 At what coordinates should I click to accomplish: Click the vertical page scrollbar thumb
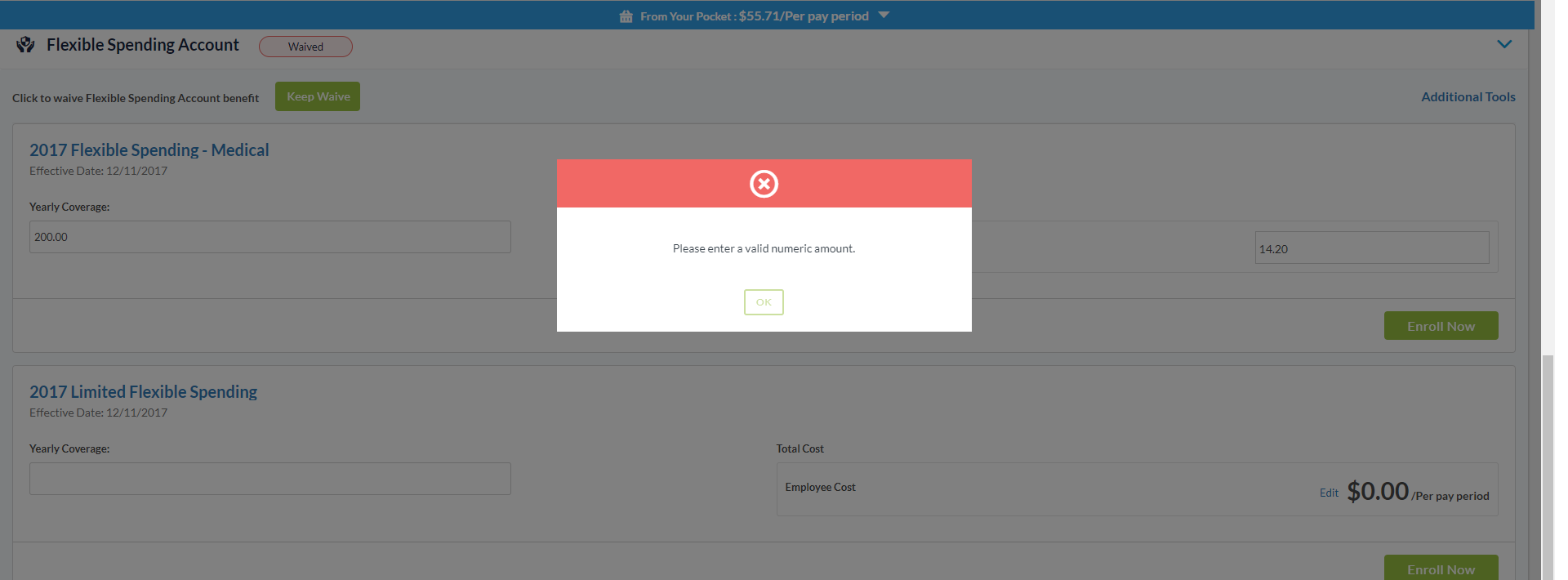coord(1548,466)
